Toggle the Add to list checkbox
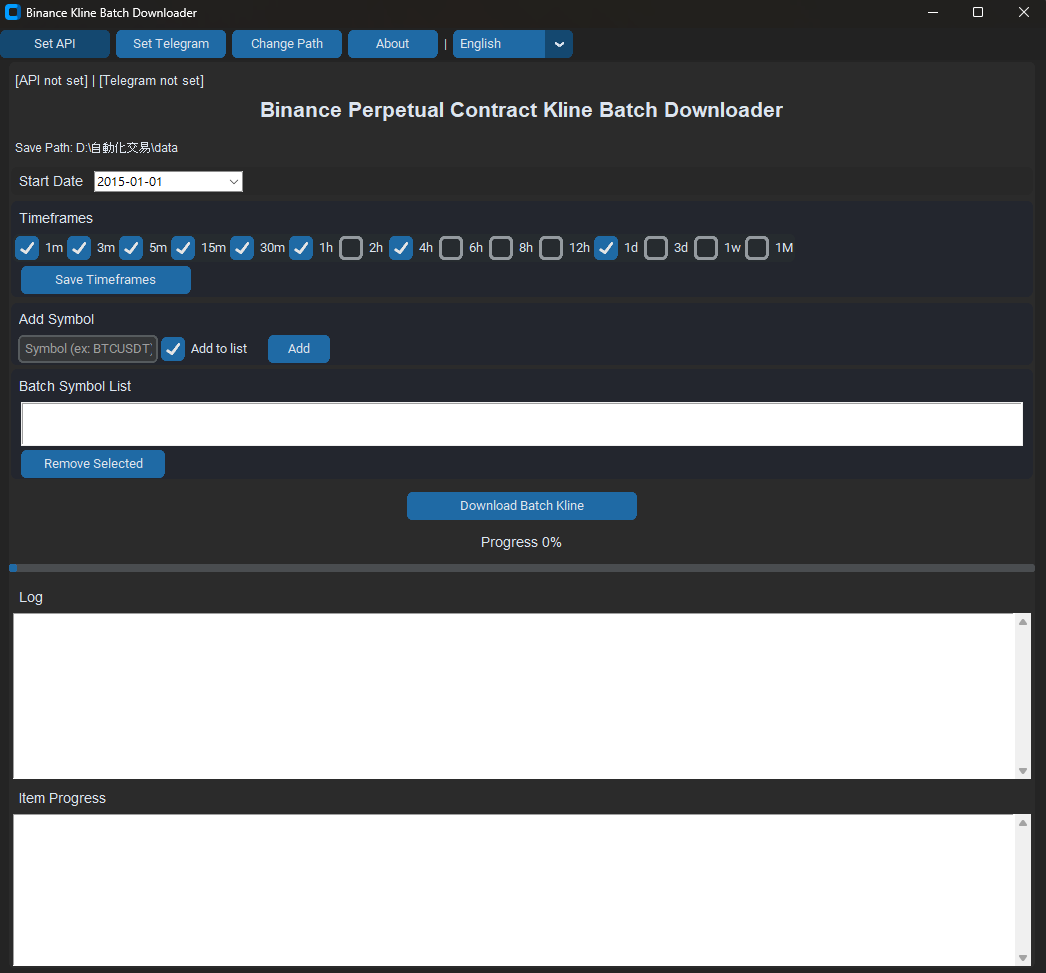1046x973 pixels. 173,349
